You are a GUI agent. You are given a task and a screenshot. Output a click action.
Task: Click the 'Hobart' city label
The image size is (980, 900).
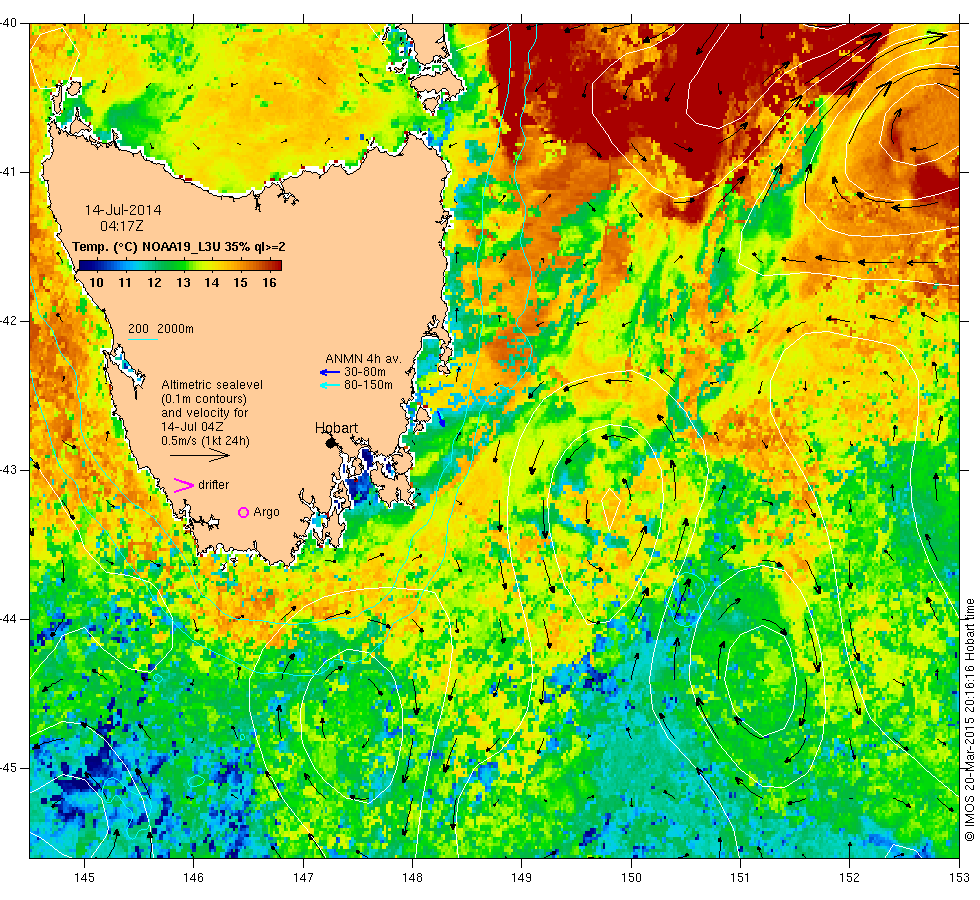coord(336,428)
